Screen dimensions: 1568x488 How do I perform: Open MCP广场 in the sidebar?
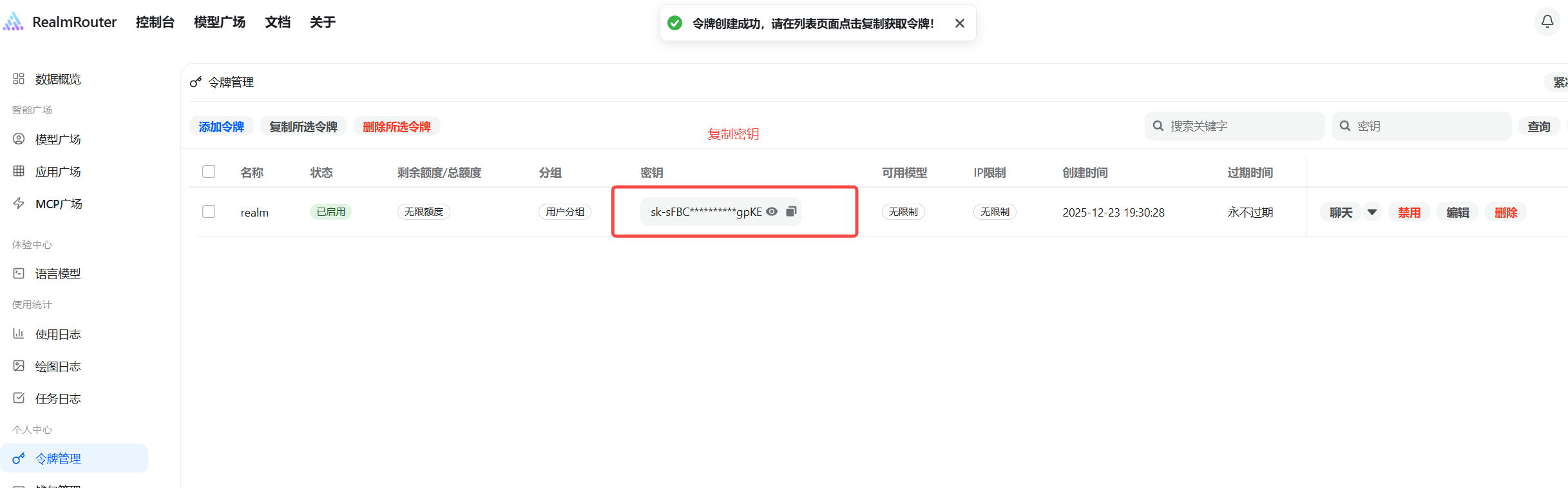coord(59,204)
